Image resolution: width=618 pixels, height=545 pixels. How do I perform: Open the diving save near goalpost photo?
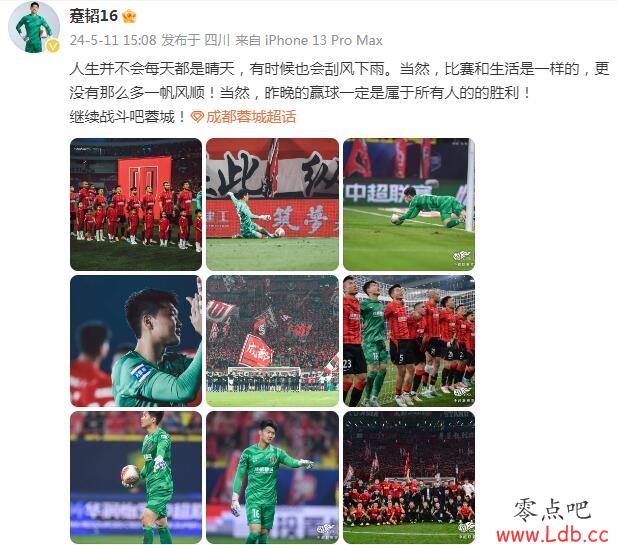click(409, 204)
